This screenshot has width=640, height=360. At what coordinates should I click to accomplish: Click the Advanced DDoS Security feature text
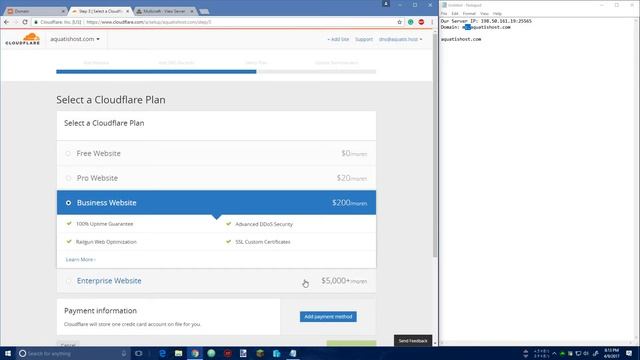click(264, 224)
